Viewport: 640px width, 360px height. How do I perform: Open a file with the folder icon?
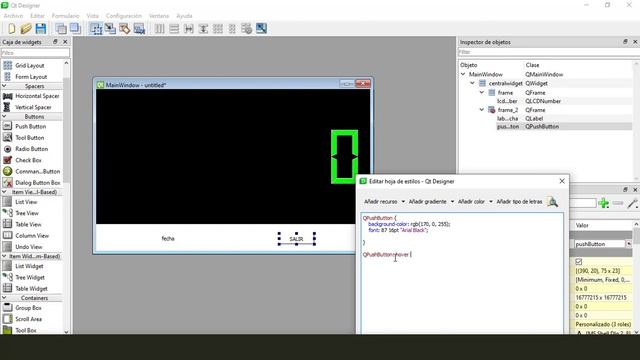tap(26, 29)
